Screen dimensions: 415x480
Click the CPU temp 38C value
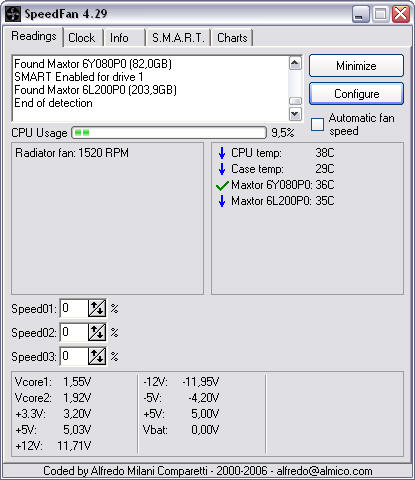point(325,153)
